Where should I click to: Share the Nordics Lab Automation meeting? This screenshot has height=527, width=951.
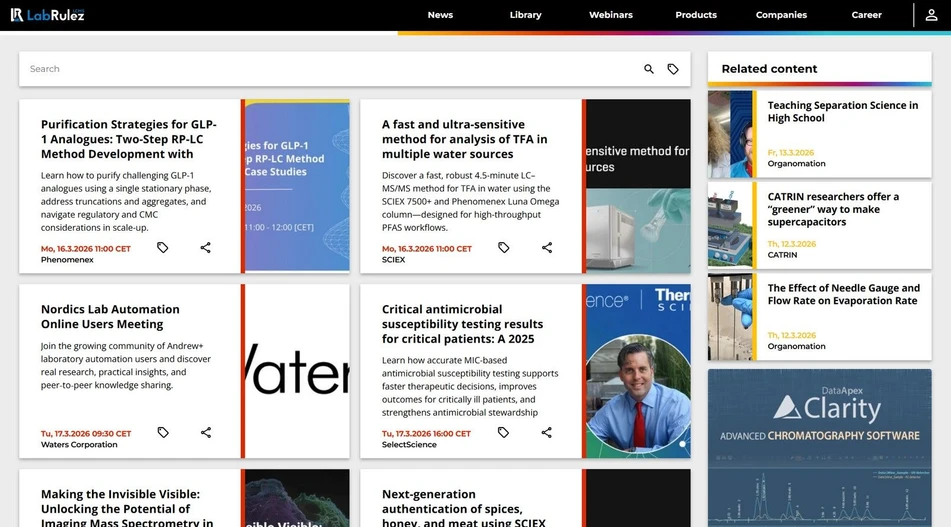point(206,433)
